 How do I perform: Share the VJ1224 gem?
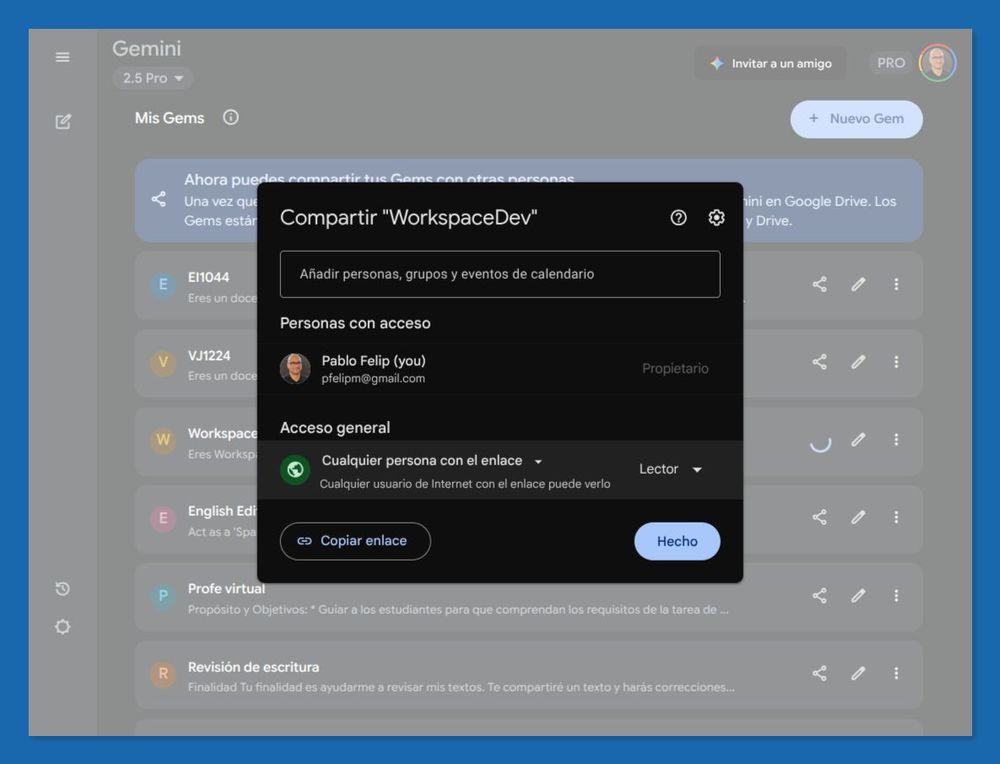pos(820,362)
